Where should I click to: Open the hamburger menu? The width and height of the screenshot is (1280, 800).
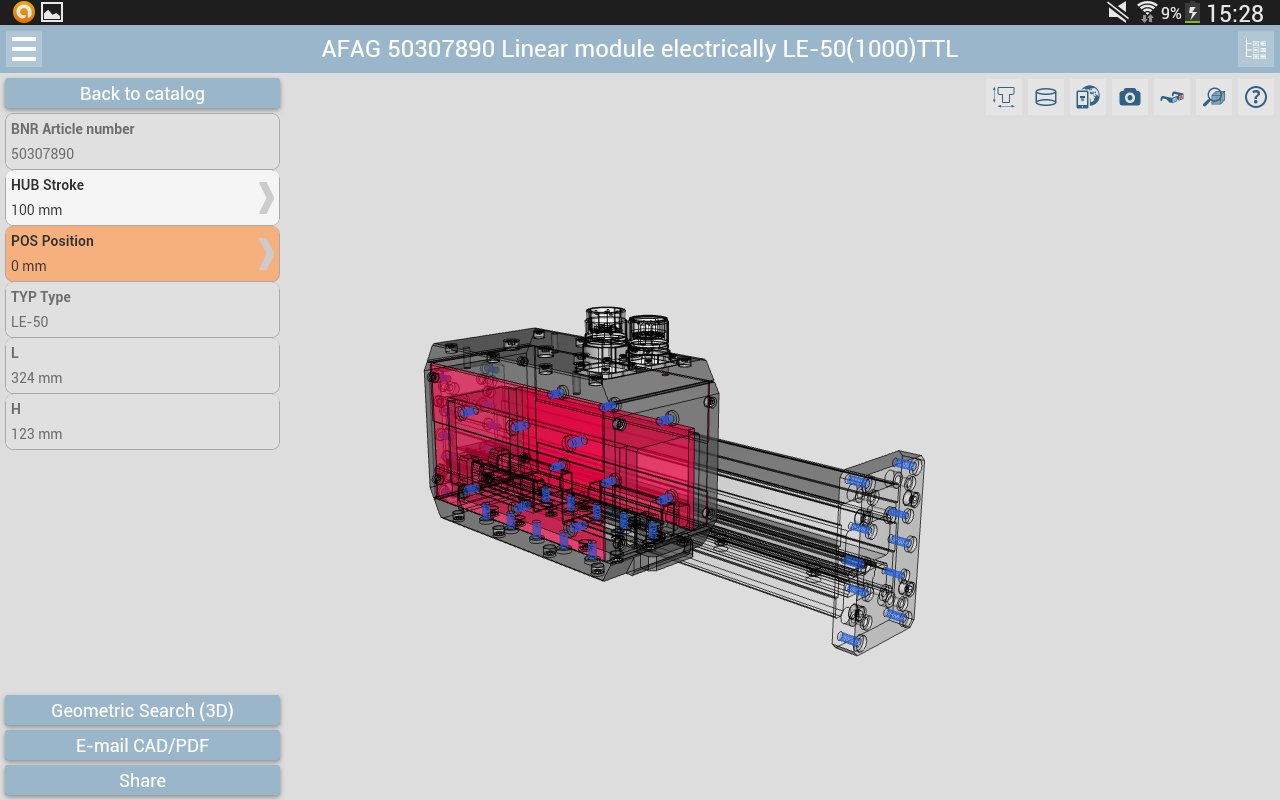pos(24,48)
